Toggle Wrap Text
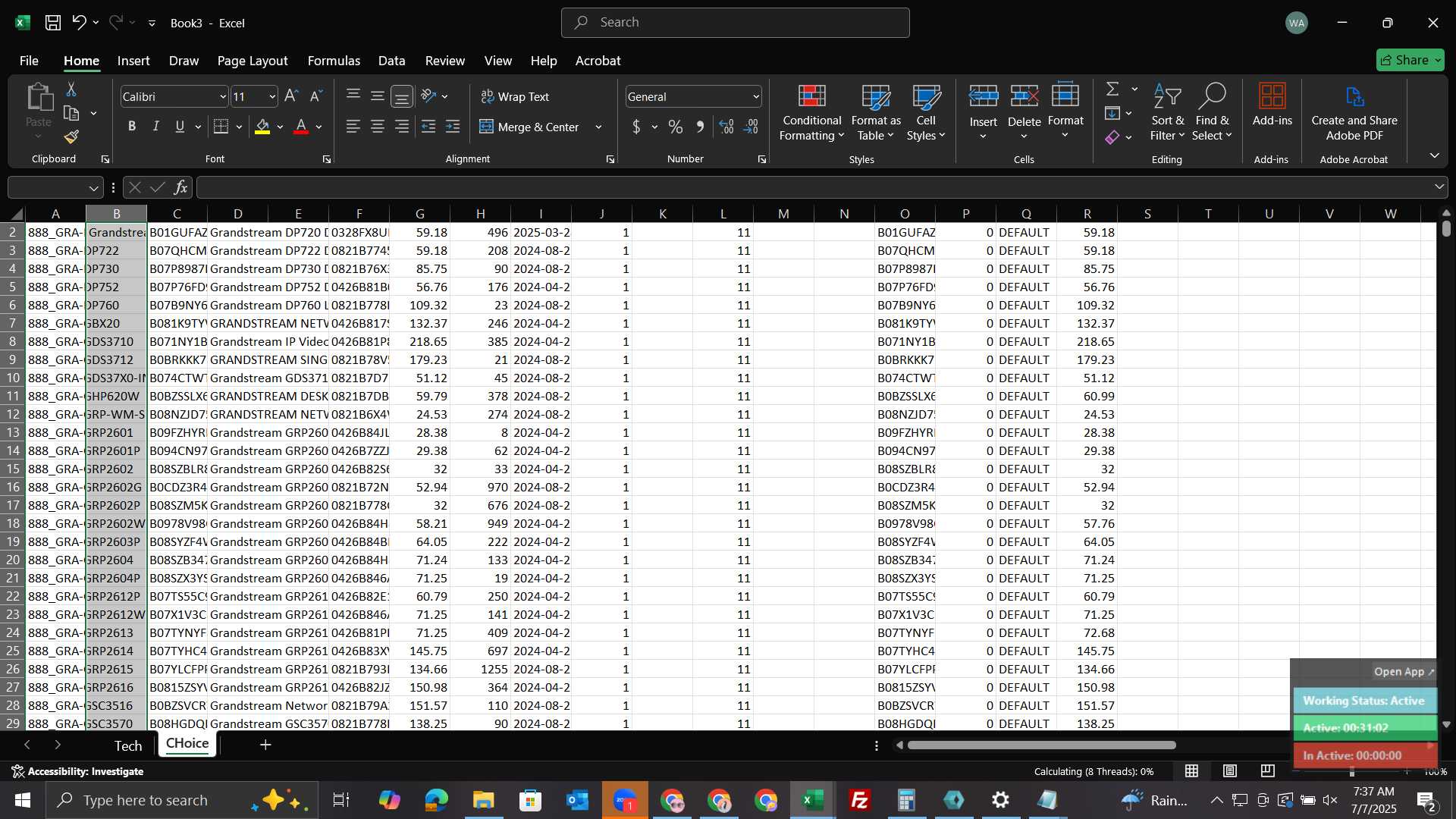 [x=515, y=96]
